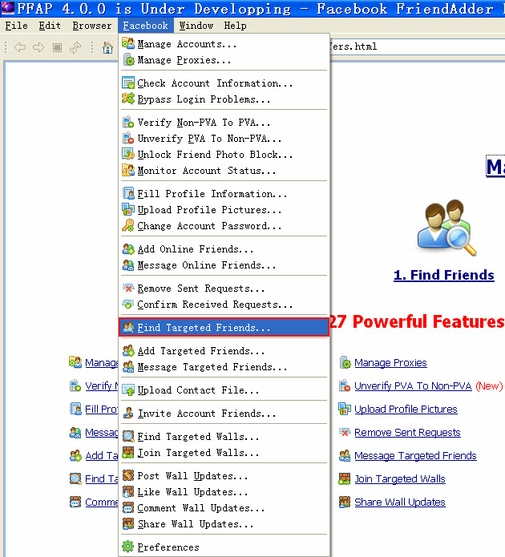Click the browser Forward arrow icon
Image resolution: width=505 pixels, height=557 pixels.
point(38,47)
